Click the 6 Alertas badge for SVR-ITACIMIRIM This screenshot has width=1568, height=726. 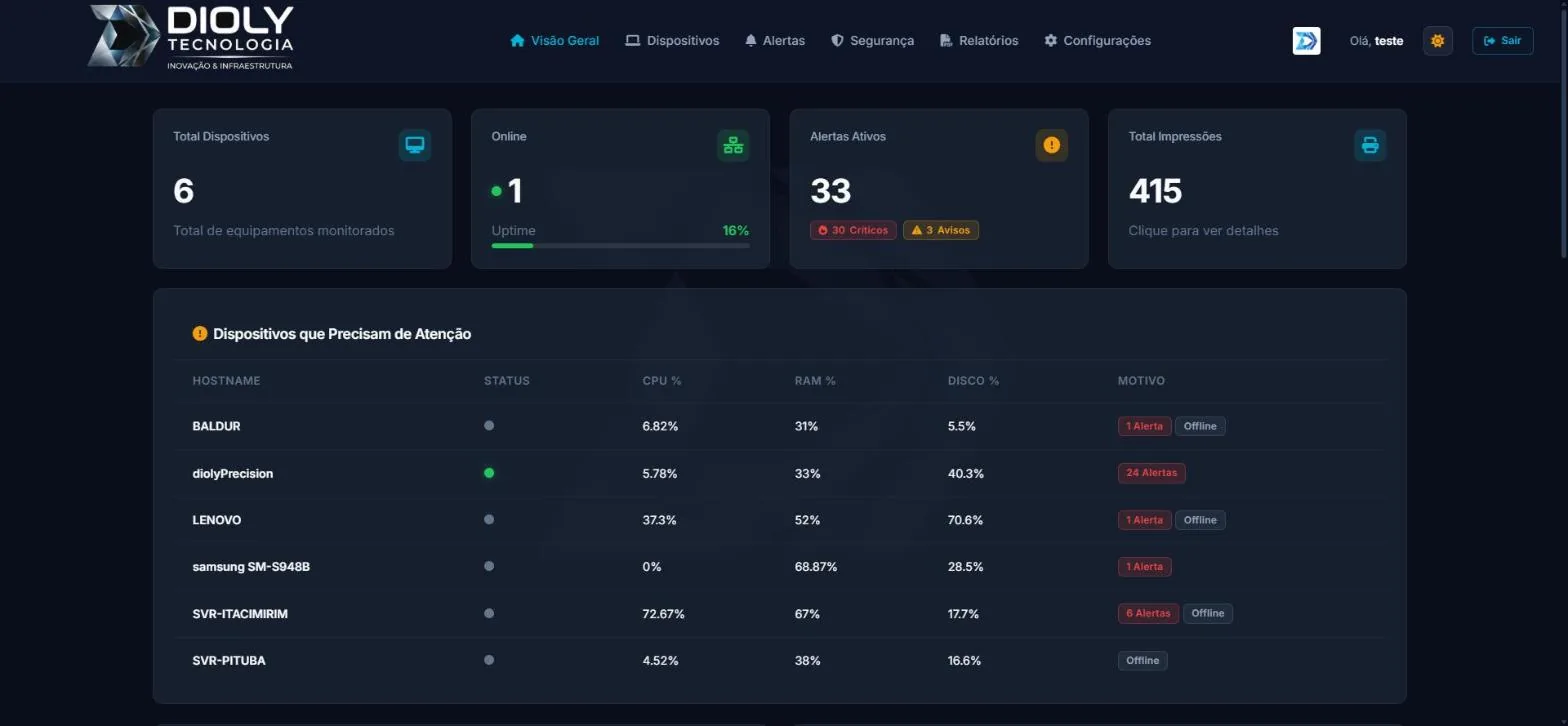(x=1148, y=613)
